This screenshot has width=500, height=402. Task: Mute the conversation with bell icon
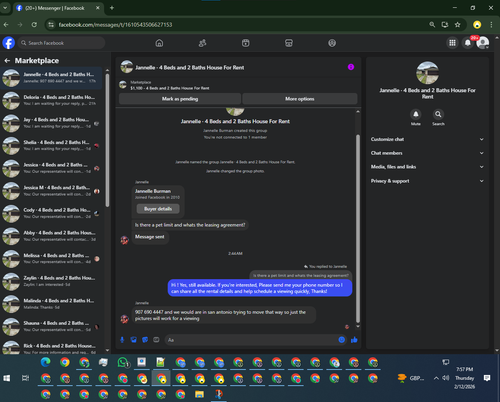click(416, 114)
